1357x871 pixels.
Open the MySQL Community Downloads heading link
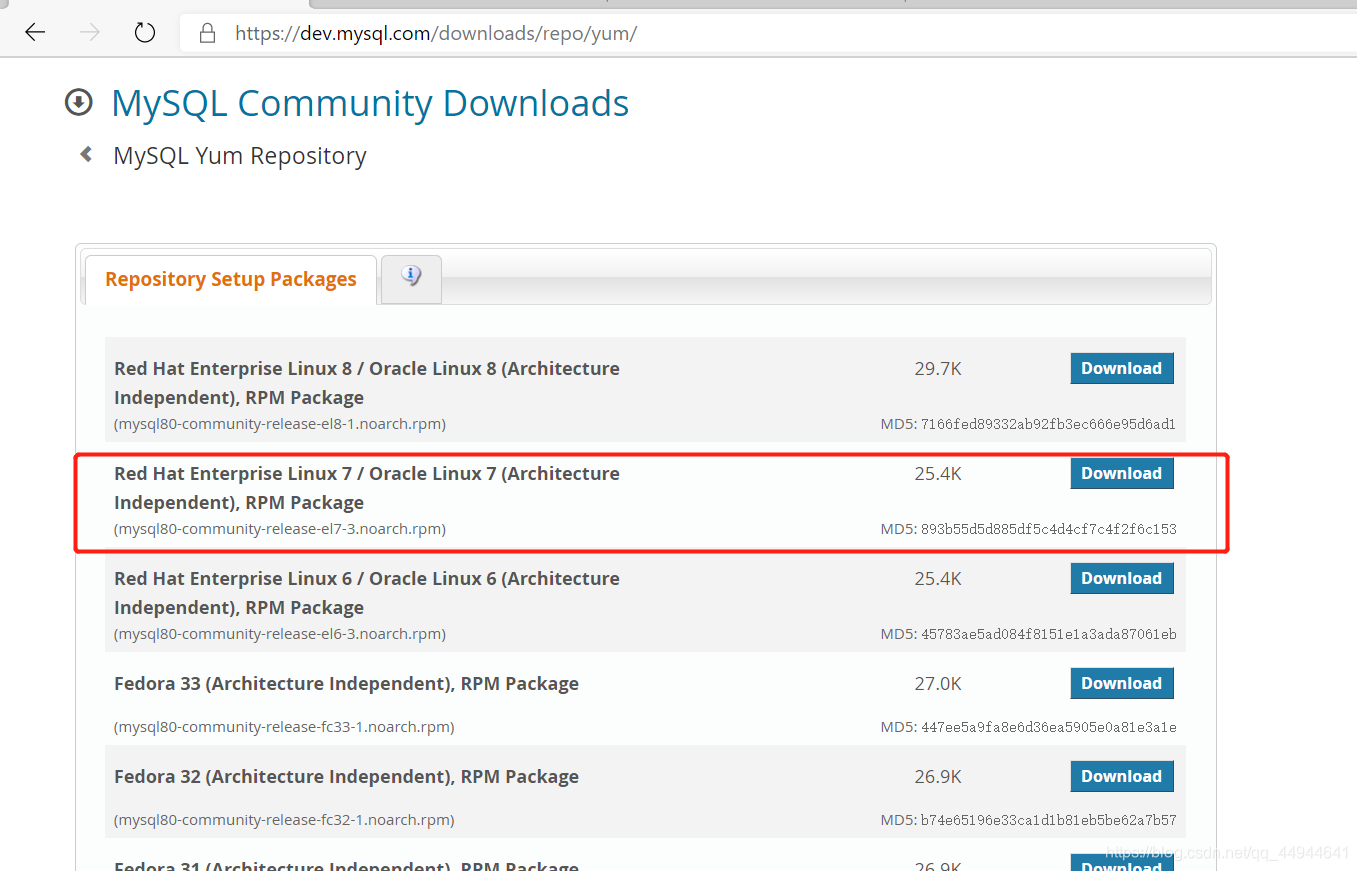(370, 103)
